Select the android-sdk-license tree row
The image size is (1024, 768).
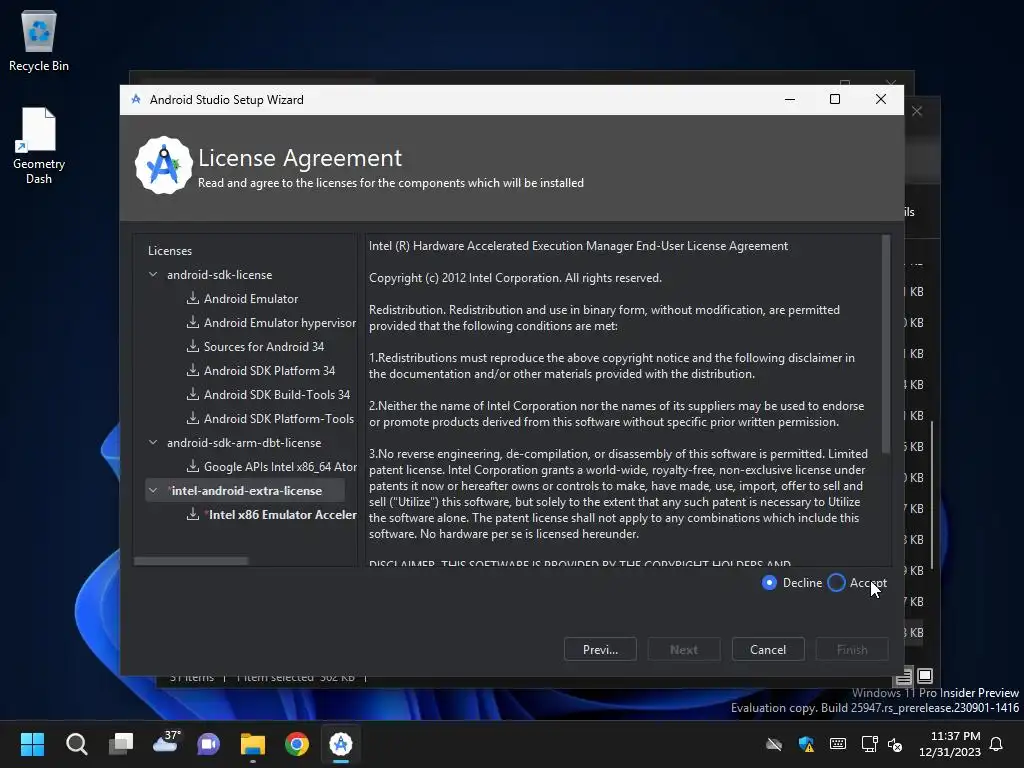pyautogui.click(x=219, y=275)
